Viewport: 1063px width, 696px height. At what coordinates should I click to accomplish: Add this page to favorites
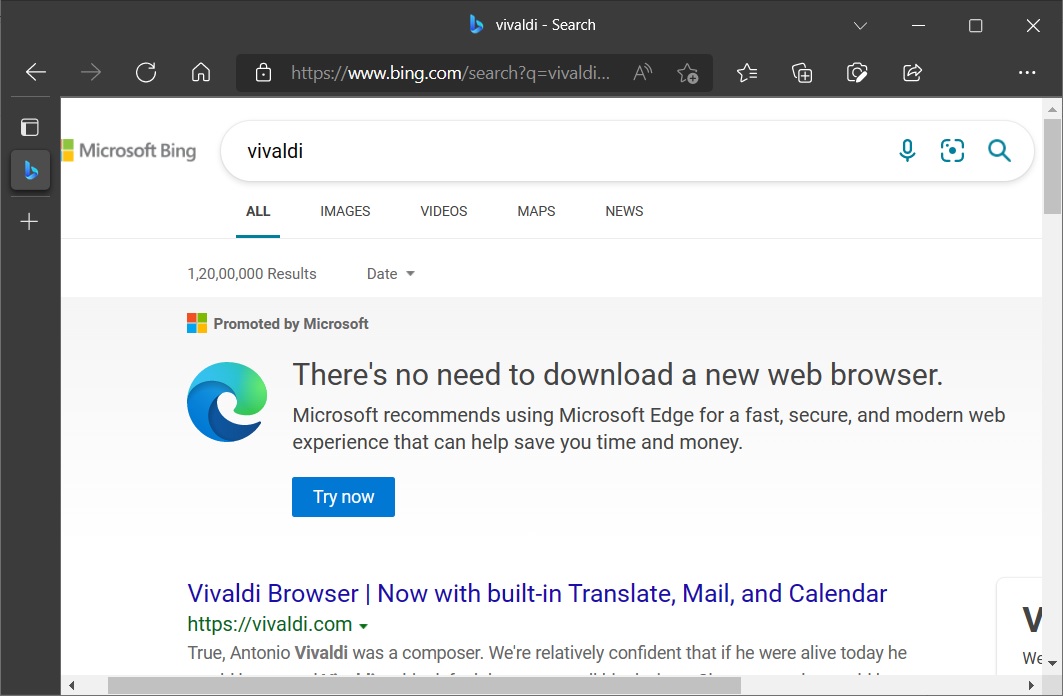(x=688, y=72)
